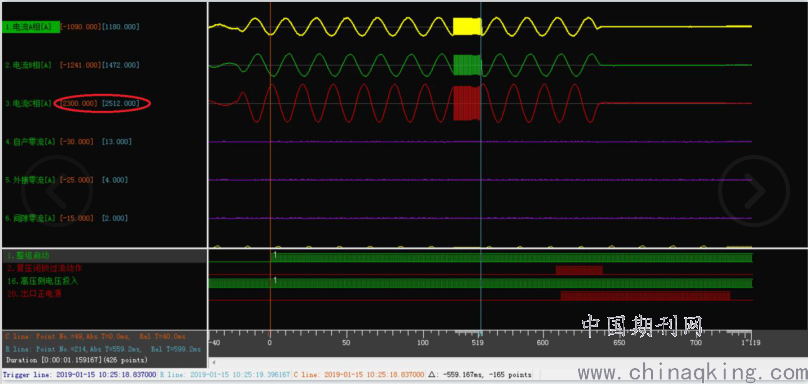Click the circled 2512.000 max value of C相
808x384 pixels.
pyautogui.click(x=121, y=104)
